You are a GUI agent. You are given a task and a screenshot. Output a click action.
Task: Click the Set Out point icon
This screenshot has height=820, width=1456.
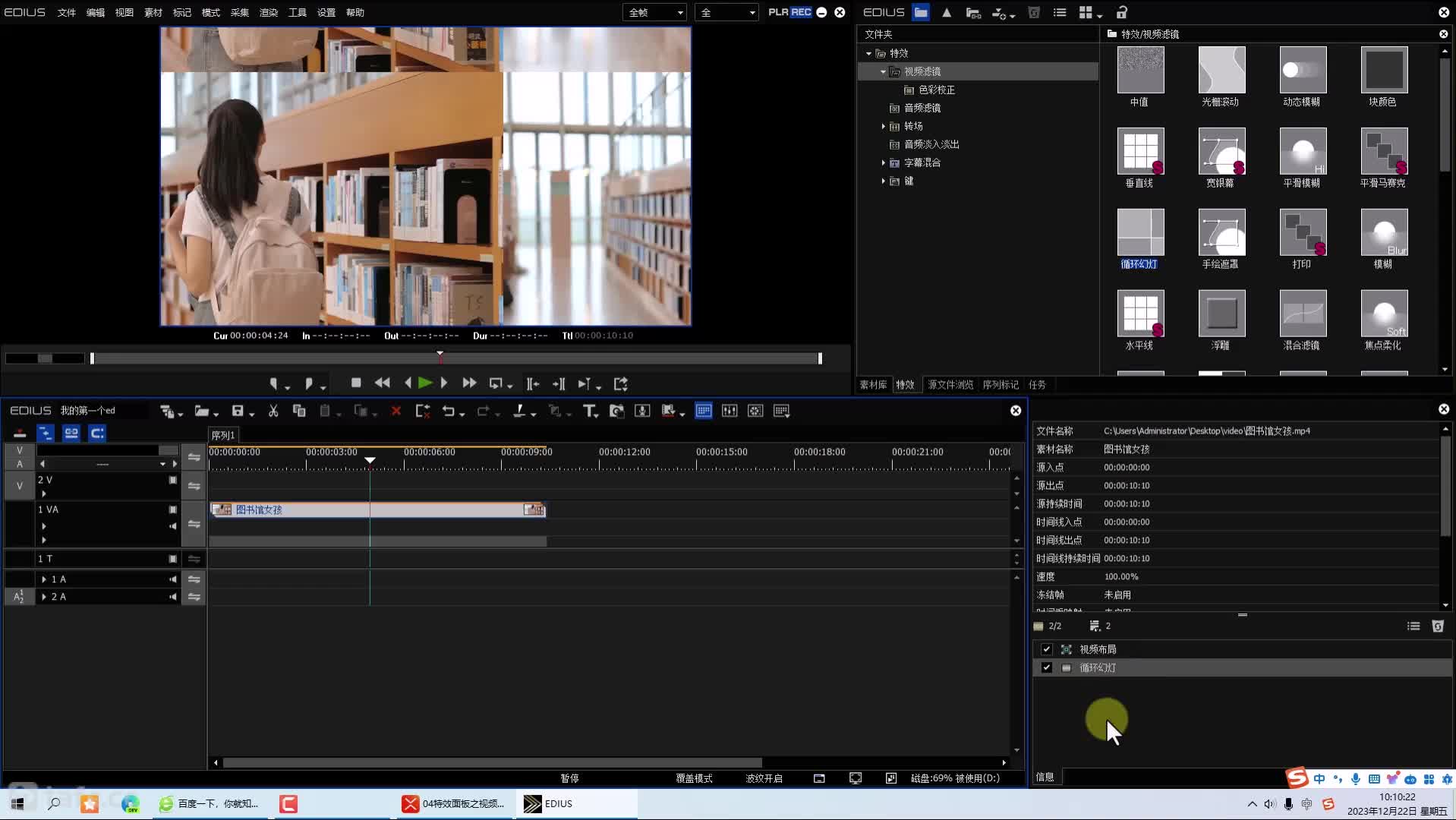[x=308, y=383]
